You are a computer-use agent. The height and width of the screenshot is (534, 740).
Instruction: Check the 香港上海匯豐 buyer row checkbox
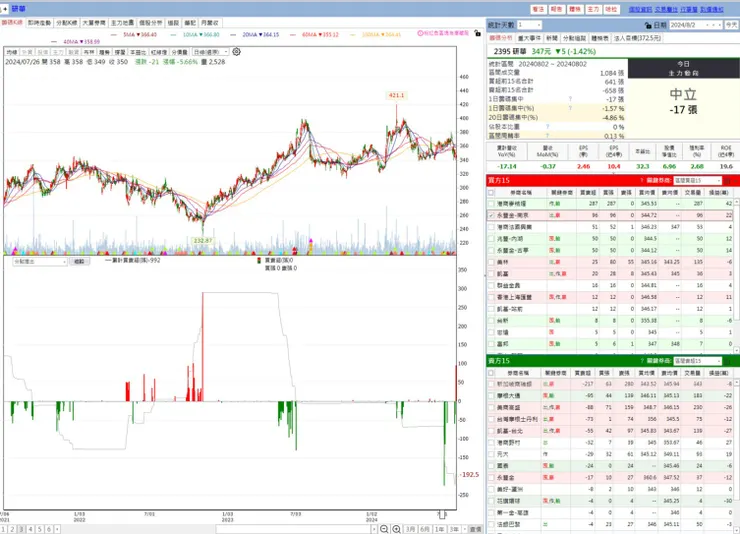[491, 297]
